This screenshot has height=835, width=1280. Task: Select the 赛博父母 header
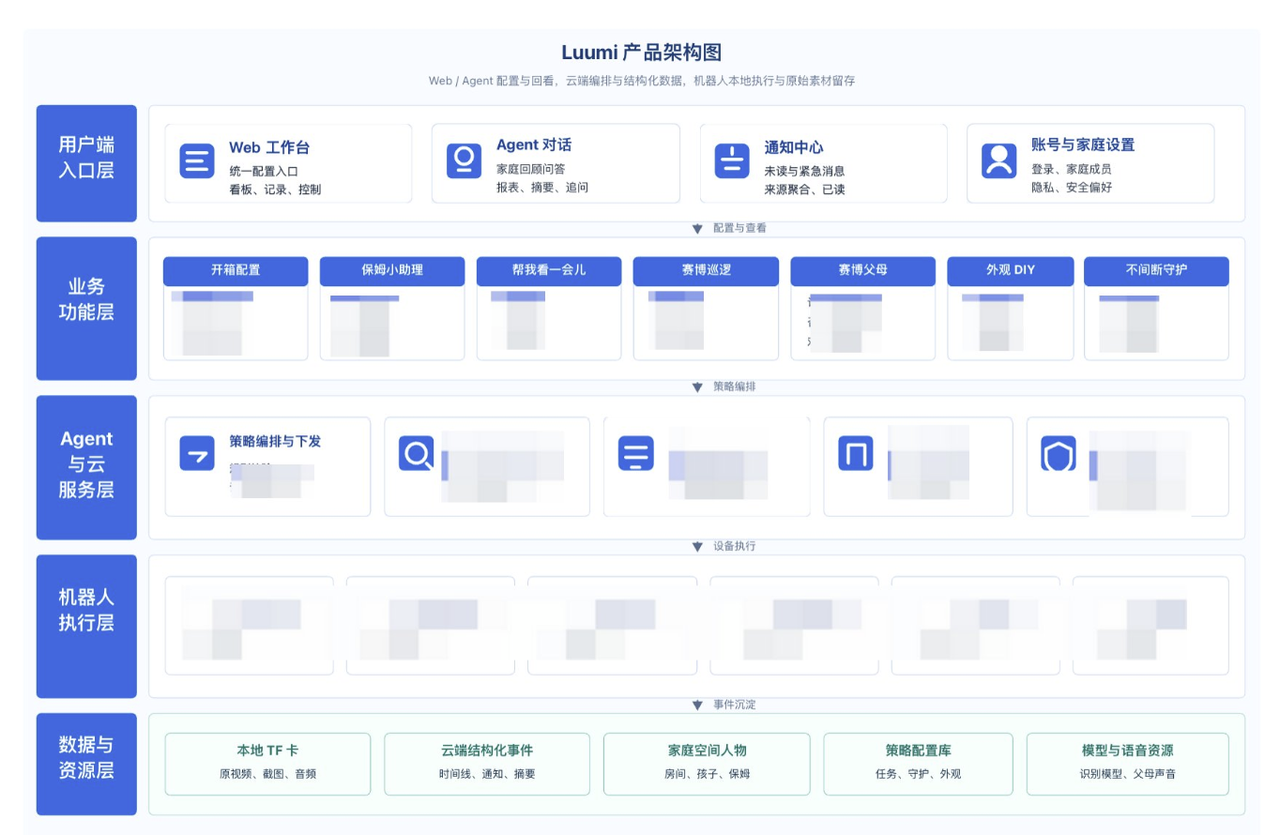click(863, 271)
